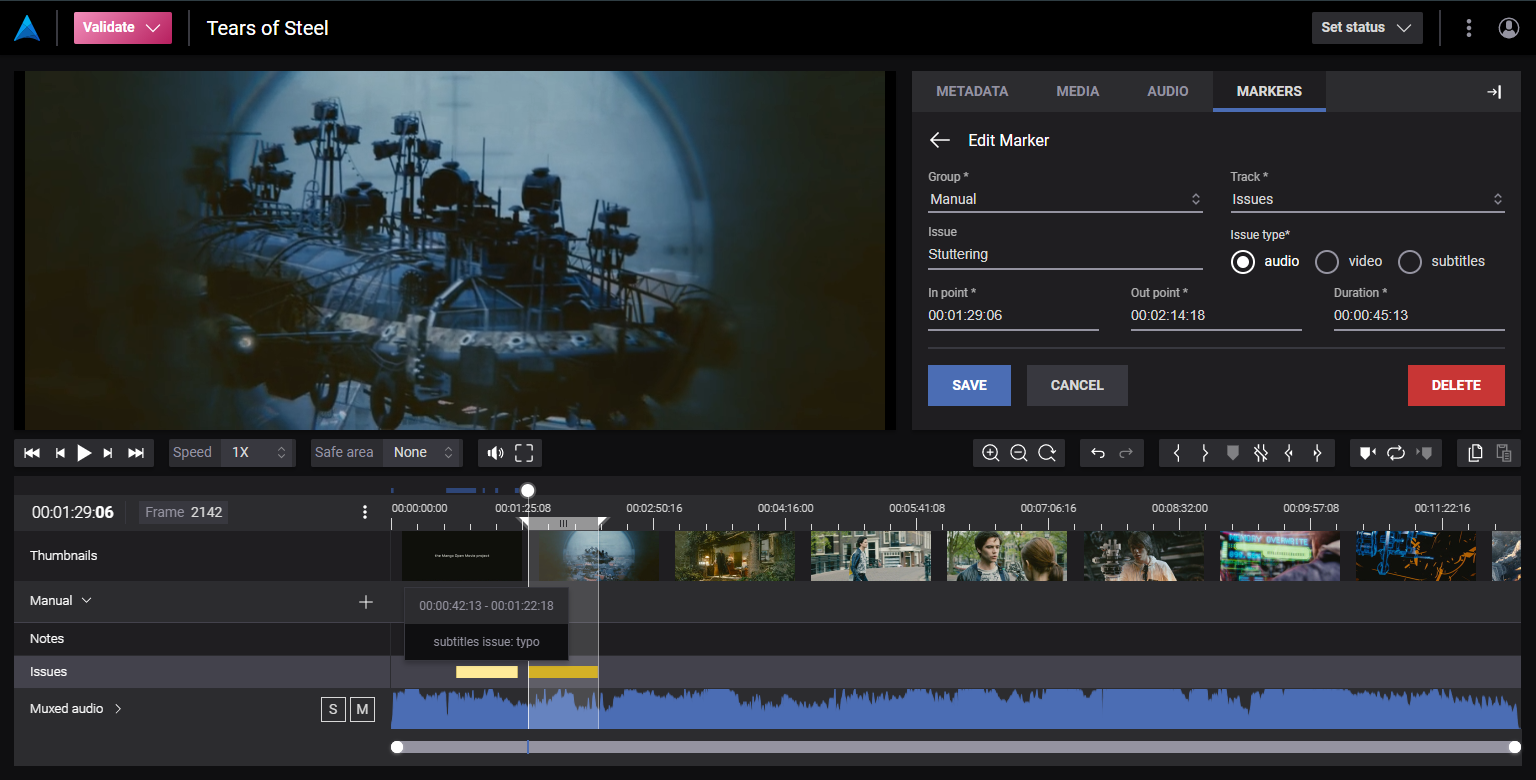1536x780 pixels.
Task: Open the three-dot options menu in header
Action: (x=1468, y=28)
